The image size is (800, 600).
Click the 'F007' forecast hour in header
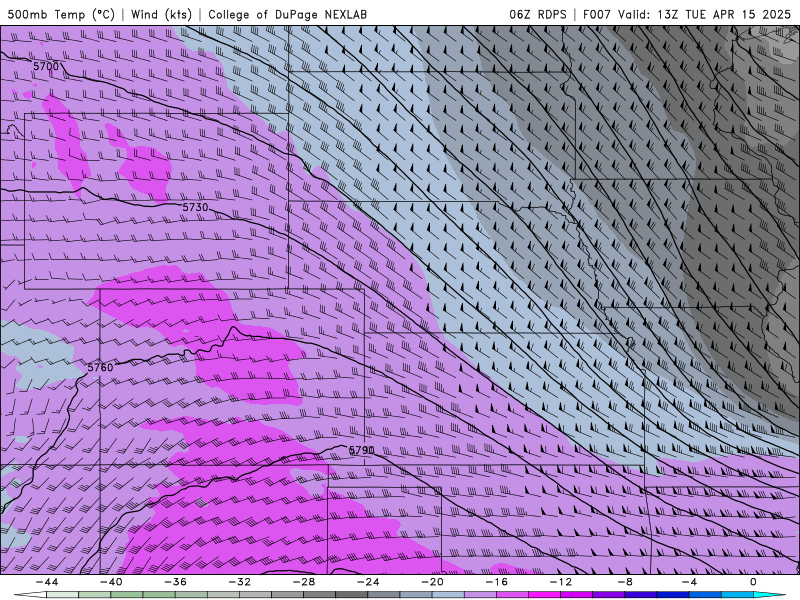pos(597,14)
